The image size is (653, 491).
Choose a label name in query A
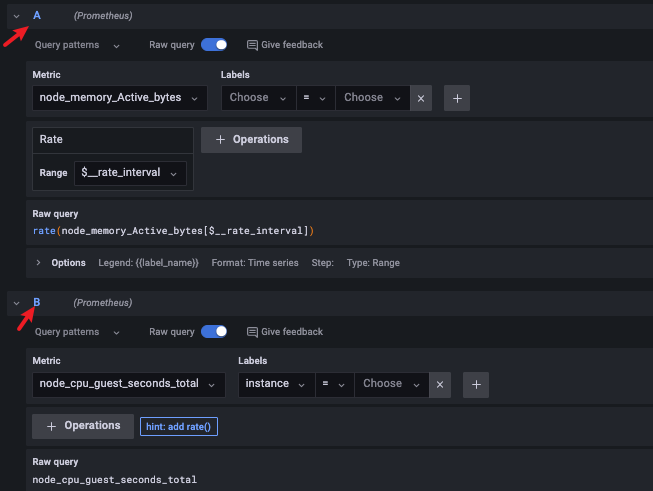point(259,98)
